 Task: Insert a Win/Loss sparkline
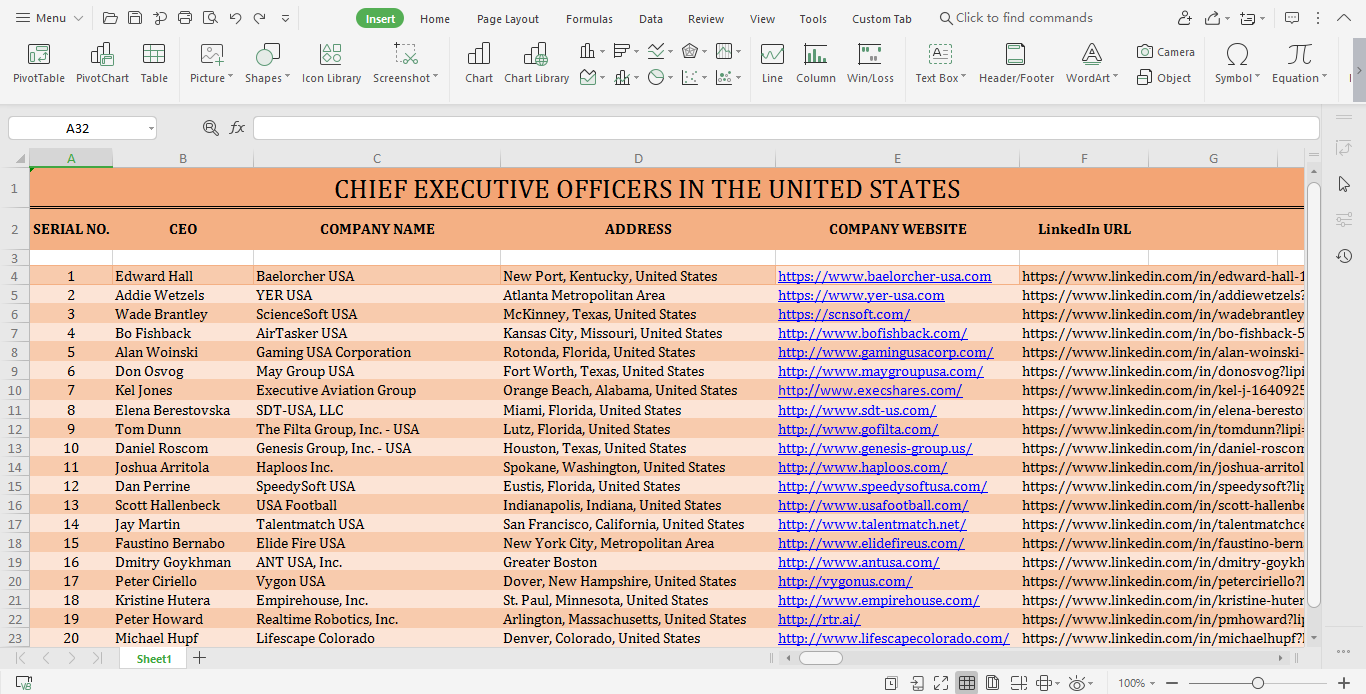point(870,63)
